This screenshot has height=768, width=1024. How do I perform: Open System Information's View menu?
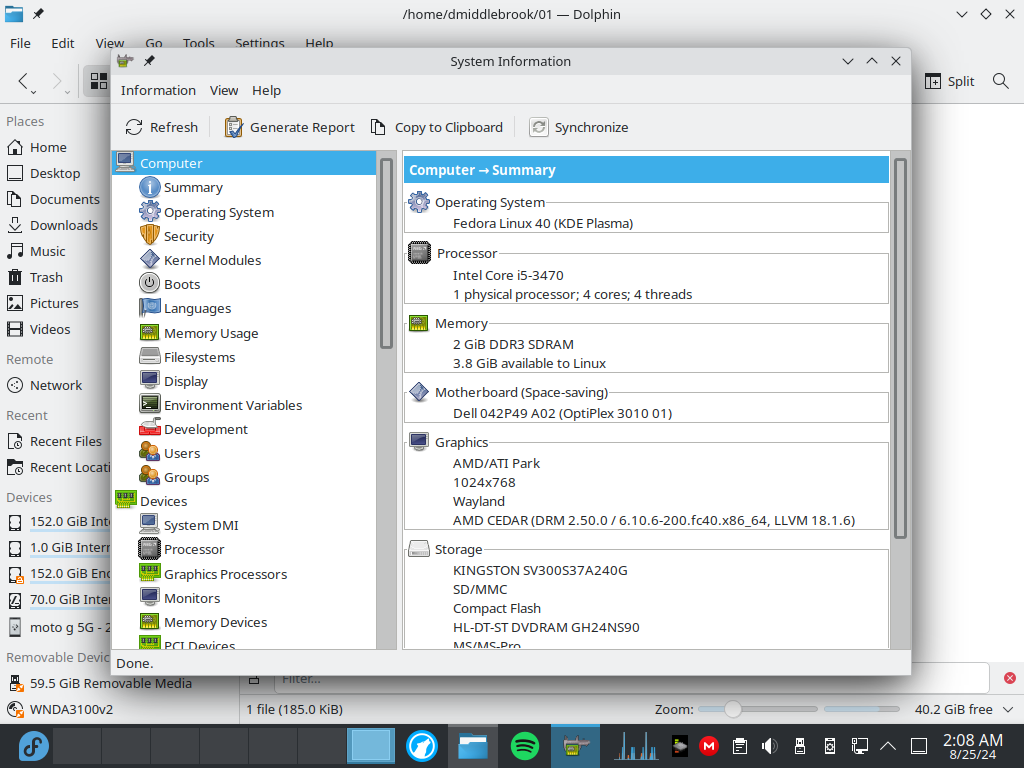click(223, 90)
